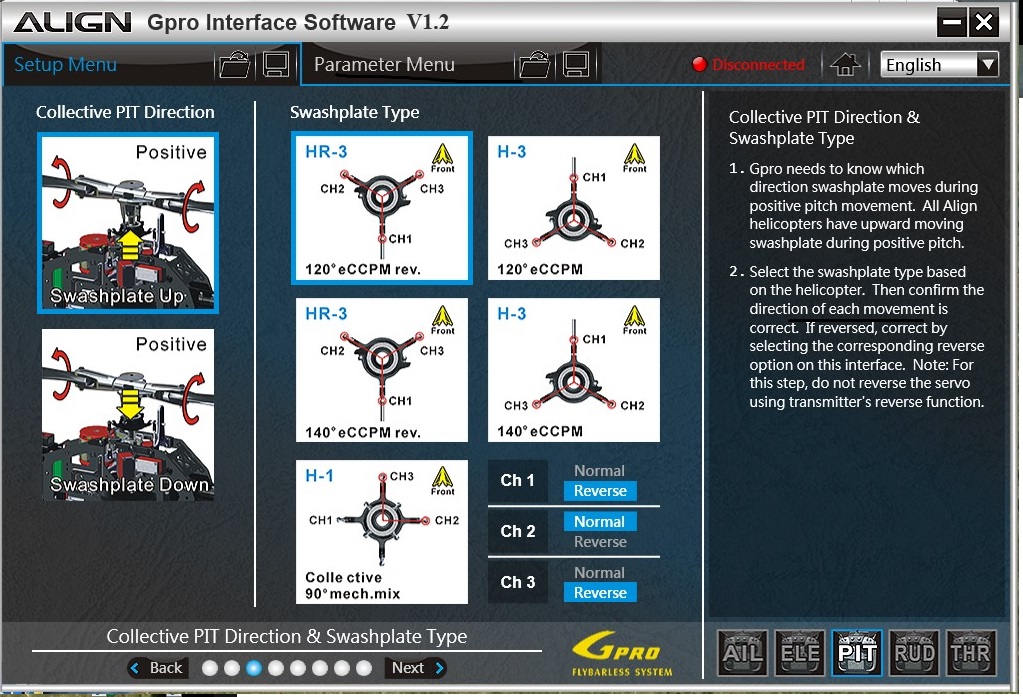Screen dimensions: 1023x697
Task: Select HR-3 140° eCCPM rev. swashplate
Action: [x=382, y=370]
